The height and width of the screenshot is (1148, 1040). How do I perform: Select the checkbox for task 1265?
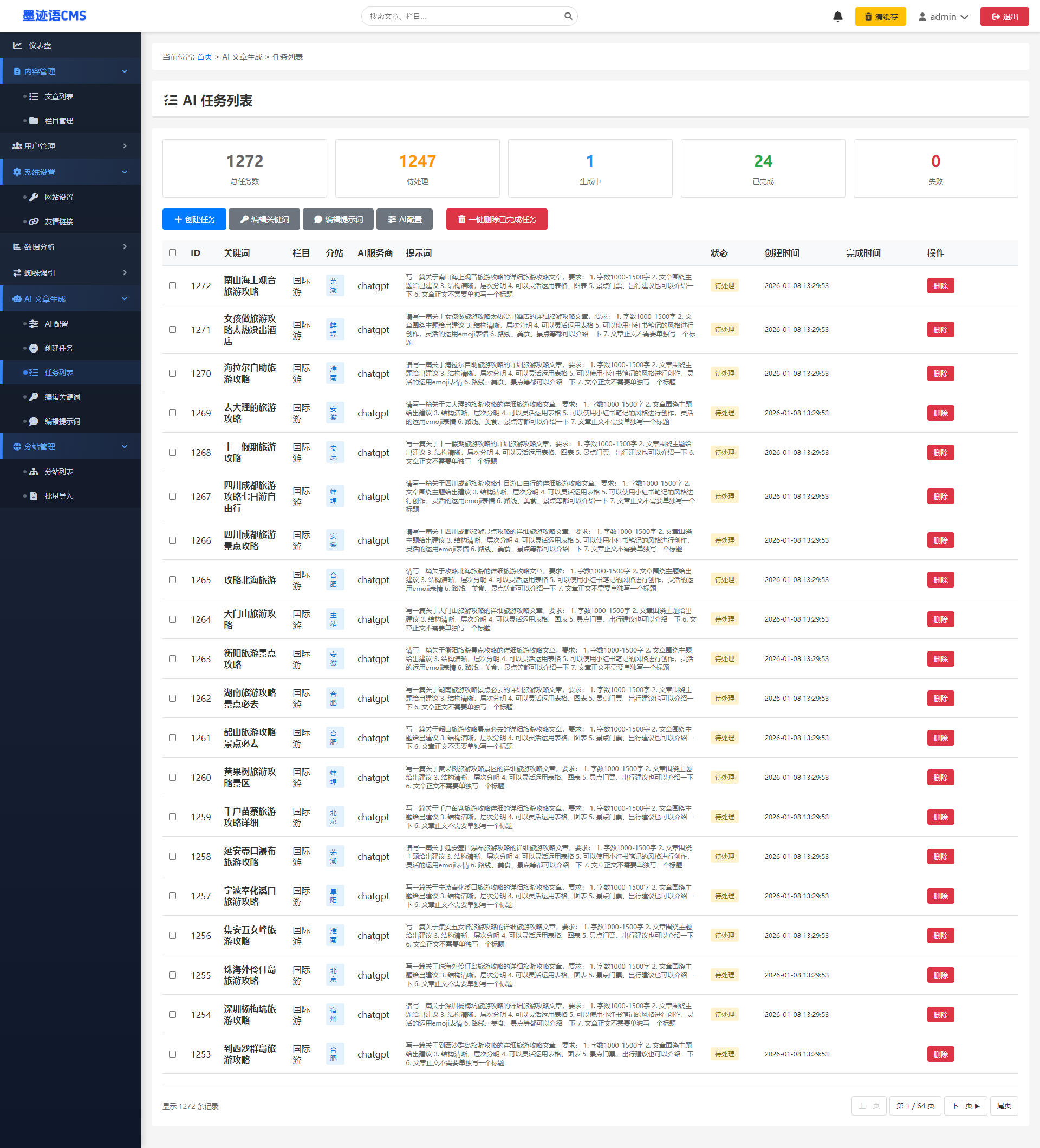point(173,580)
